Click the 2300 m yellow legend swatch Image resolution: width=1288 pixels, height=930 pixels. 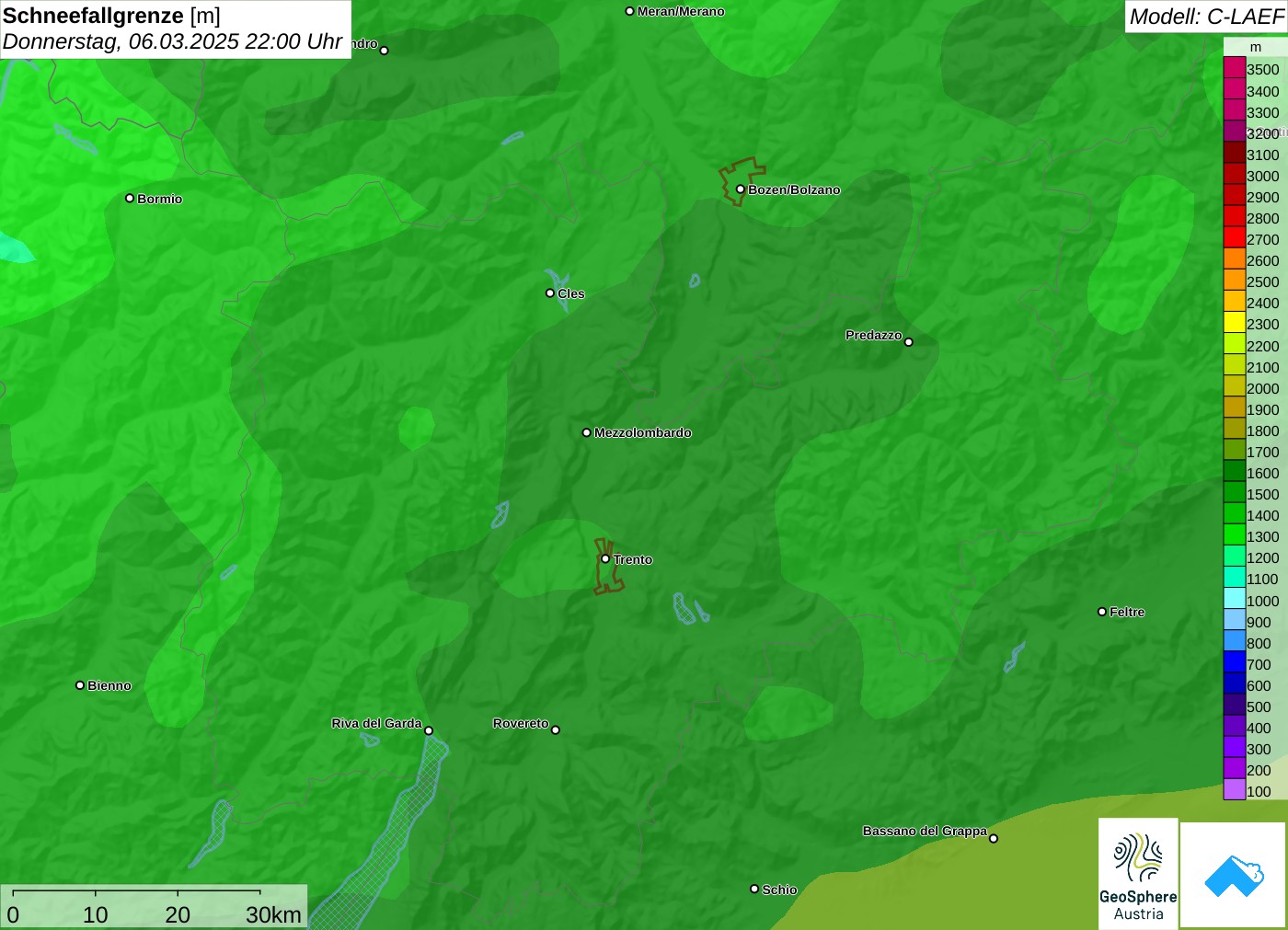(x=1235, y=323)
